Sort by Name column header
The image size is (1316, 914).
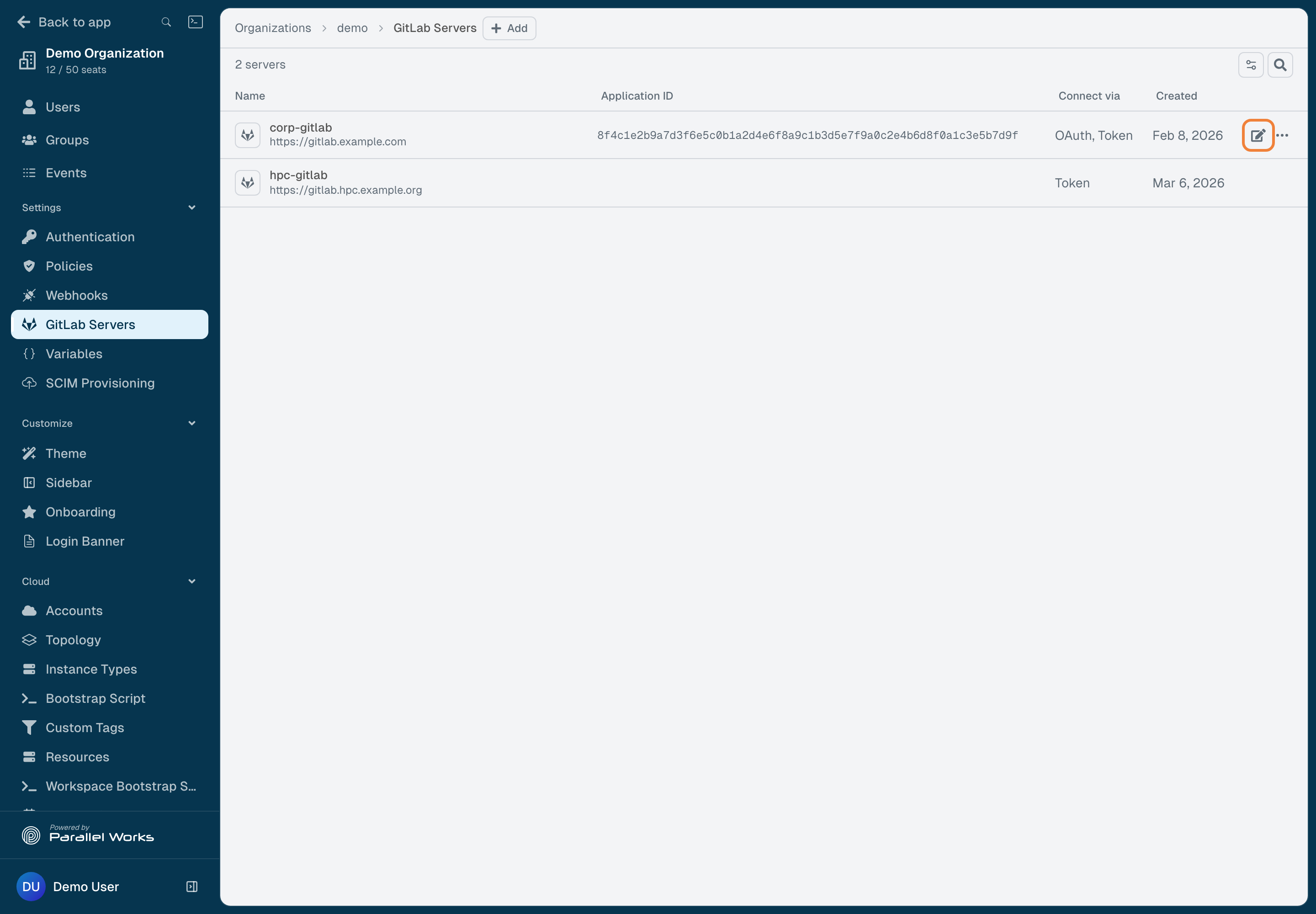point(249,96)
